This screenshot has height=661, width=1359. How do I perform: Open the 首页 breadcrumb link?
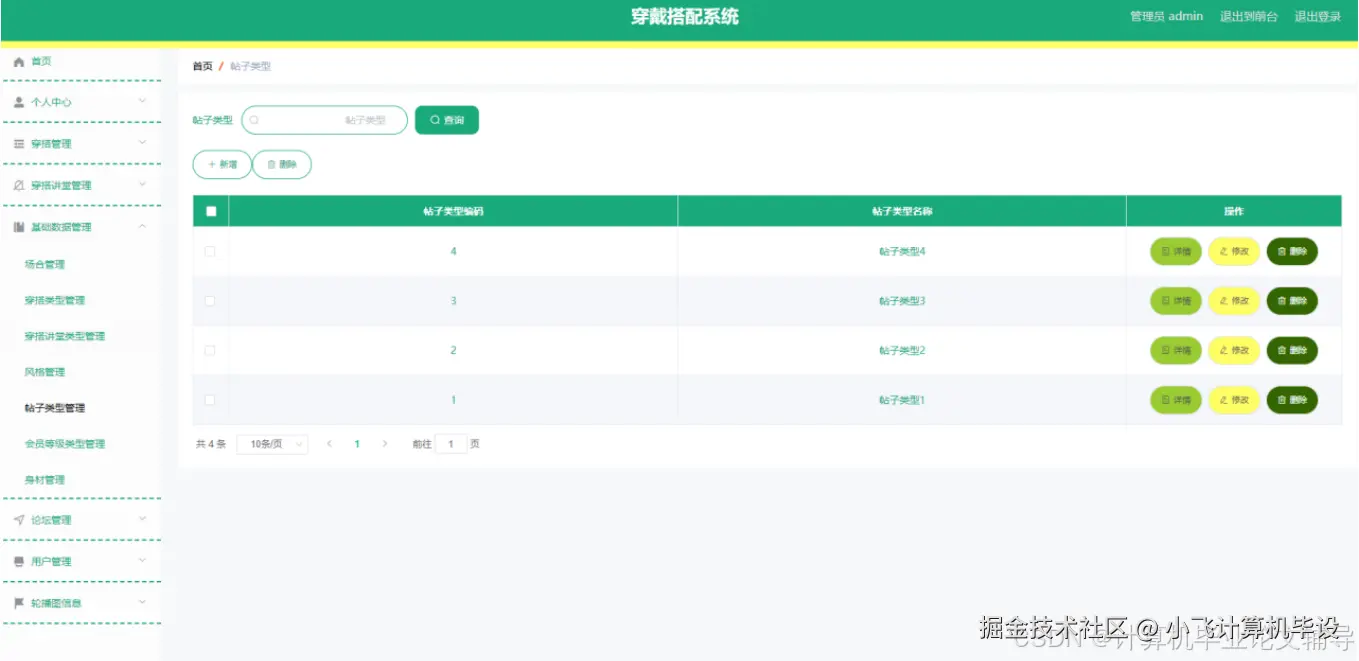coord(201,66)
